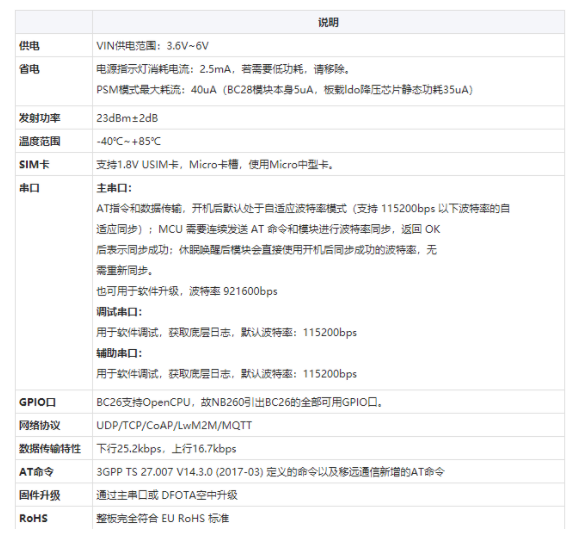Select the SIM卡 row label
Viewport: 576px width, 553px height.
point(34,164)
